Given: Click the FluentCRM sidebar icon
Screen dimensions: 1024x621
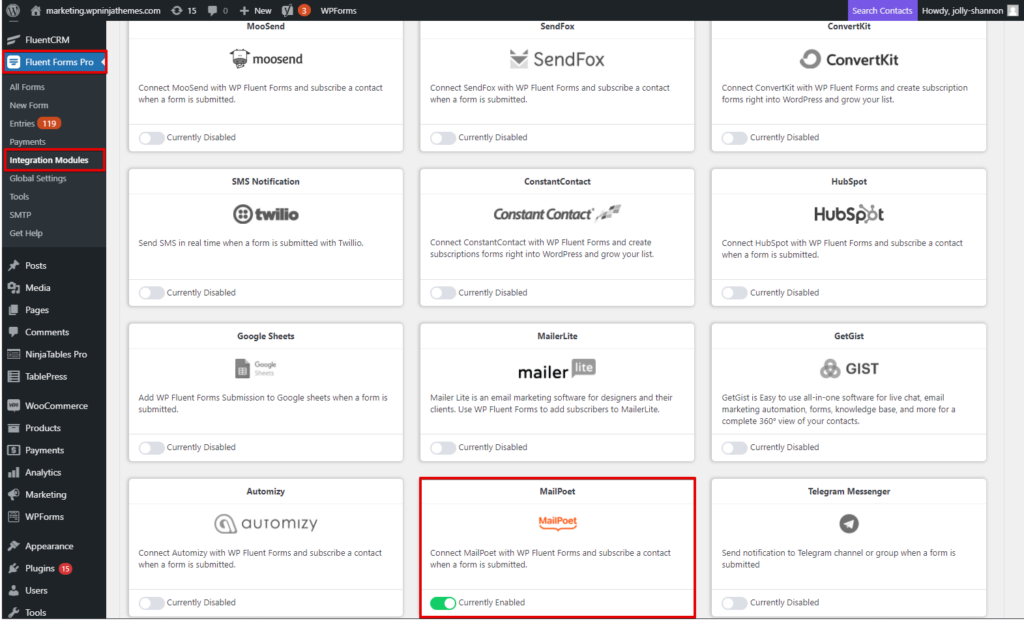Looking at the screenshot, I should click(x=13, y=40).
